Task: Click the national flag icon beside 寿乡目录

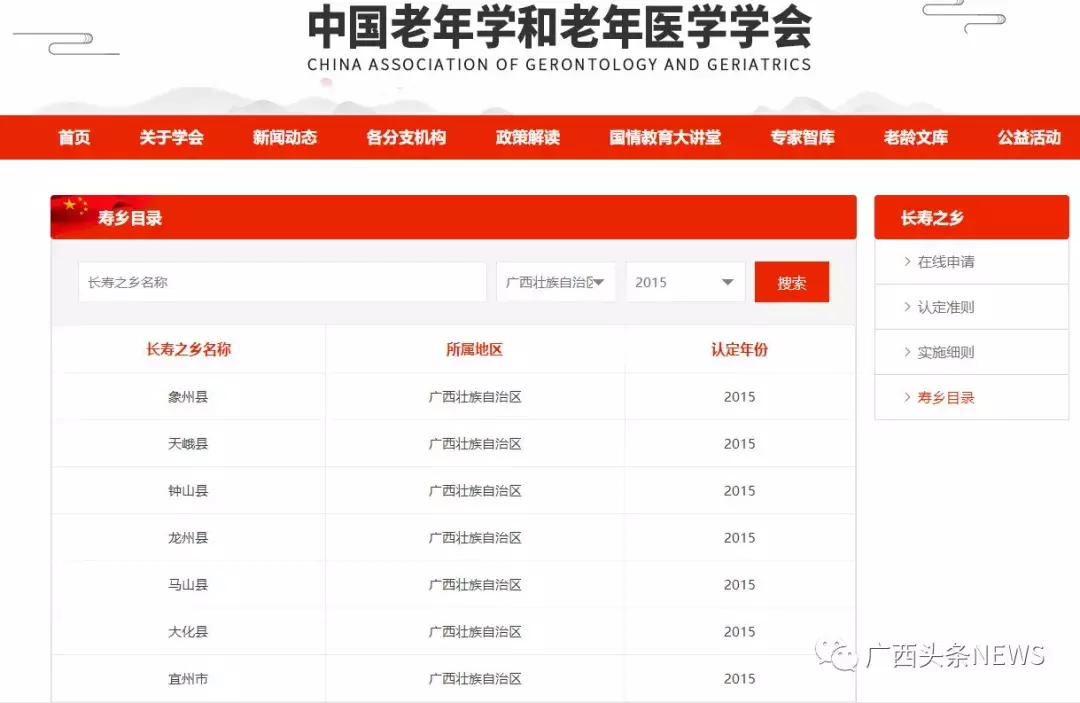Action: (72, 210)
